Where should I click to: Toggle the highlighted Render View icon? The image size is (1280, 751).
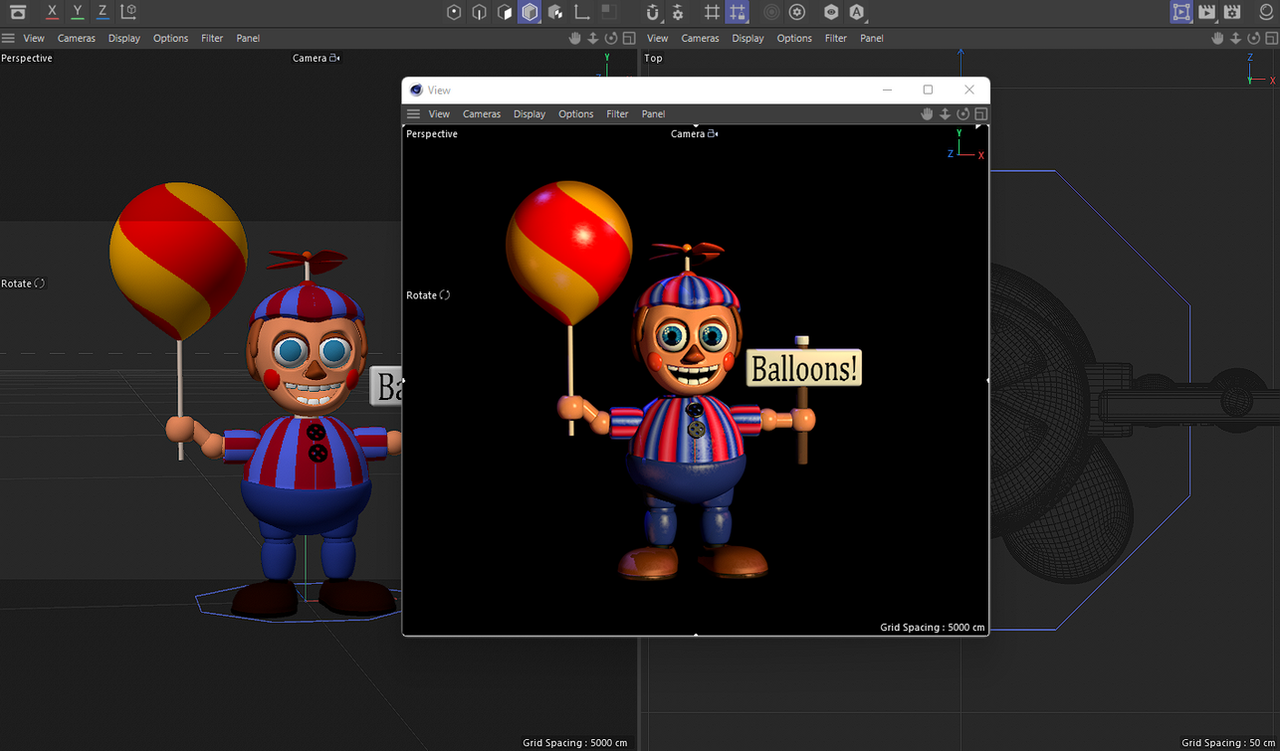click(1182, 12)
